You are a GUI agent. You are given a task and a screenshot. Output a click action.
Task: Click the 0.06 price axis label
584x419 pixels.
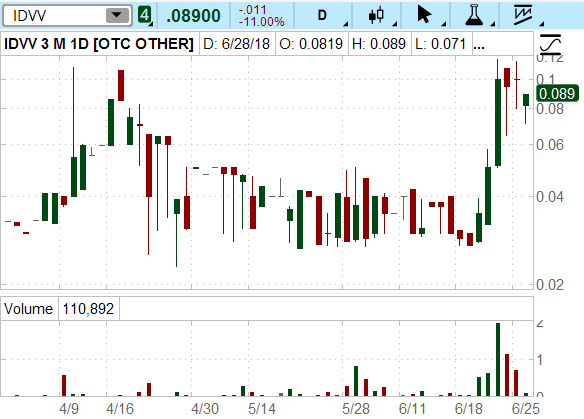[550, 145]
